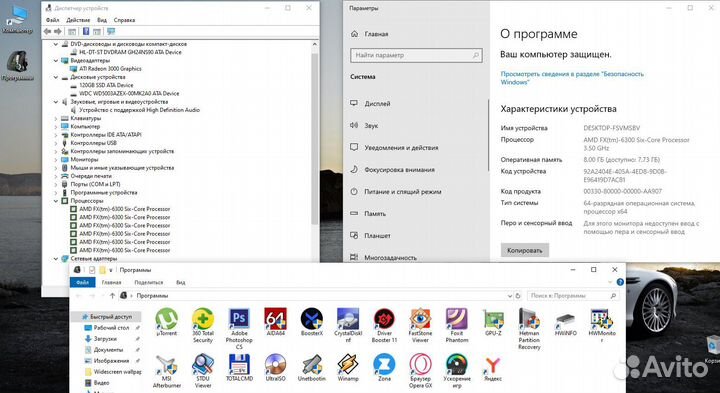This screenshot has width=720, height=393.
Task: Open address bar dropdown in Программы window
Action: point(509,296)
